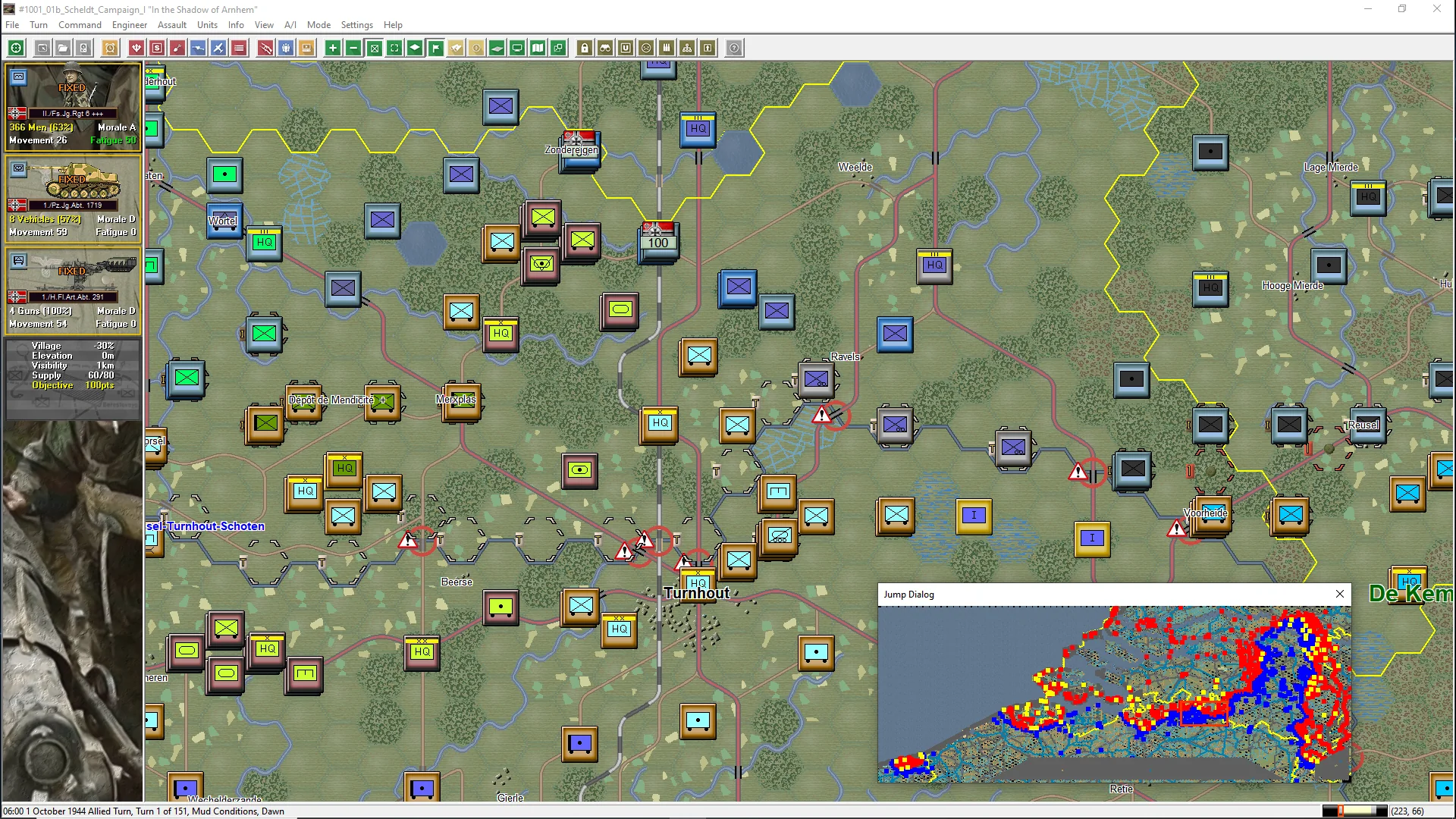1456x819 pixels.
Task: Click the 'Beerse' map label
Action: (457, 582)
